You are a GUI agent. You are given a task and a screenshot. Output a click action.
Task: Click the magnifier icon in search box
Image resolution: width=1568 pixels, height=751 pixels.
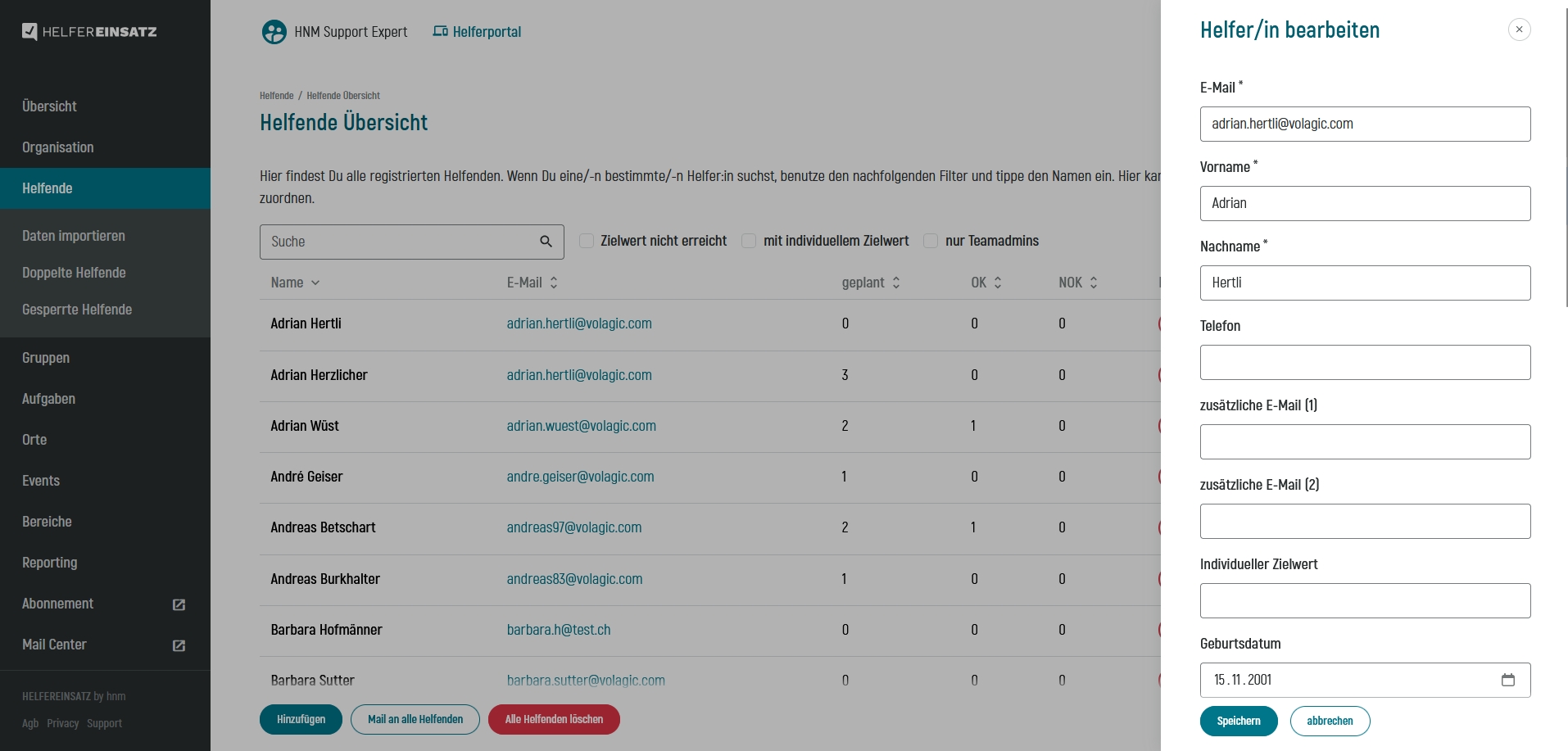click(546, 242)
